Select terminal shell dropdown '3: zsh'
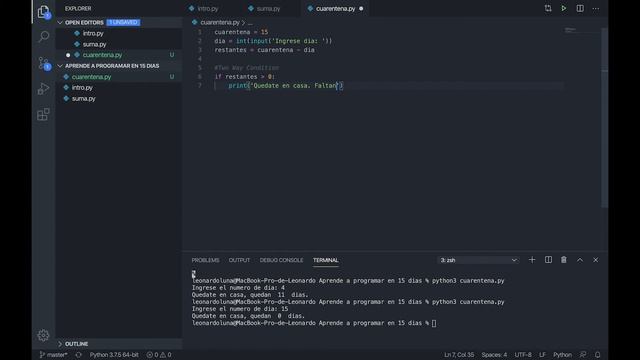 click(x=479, y=260)
